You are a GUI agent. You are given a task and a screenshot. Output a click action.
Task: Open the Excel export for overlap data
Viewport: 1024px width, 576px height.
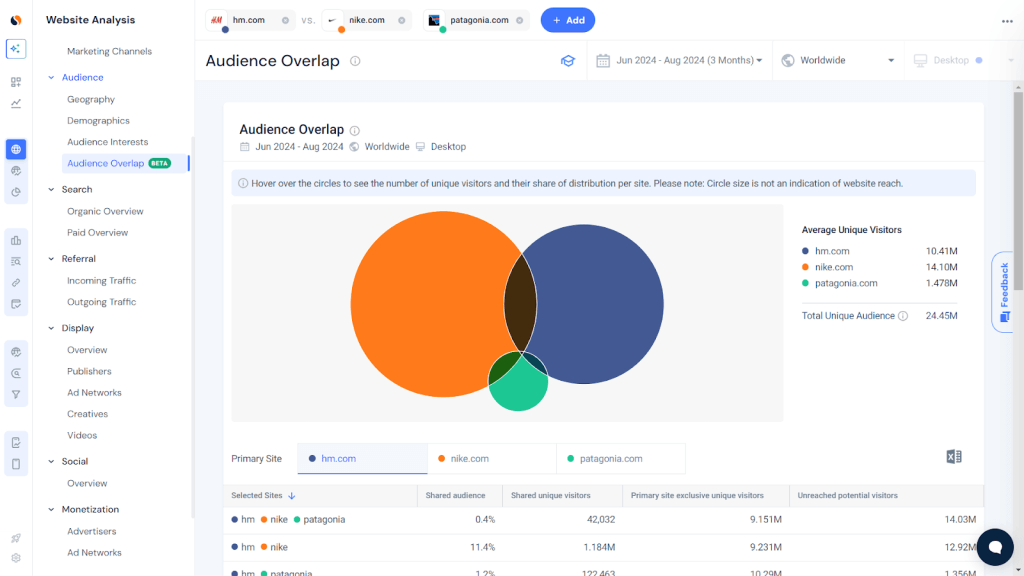(x=953, y=456)
